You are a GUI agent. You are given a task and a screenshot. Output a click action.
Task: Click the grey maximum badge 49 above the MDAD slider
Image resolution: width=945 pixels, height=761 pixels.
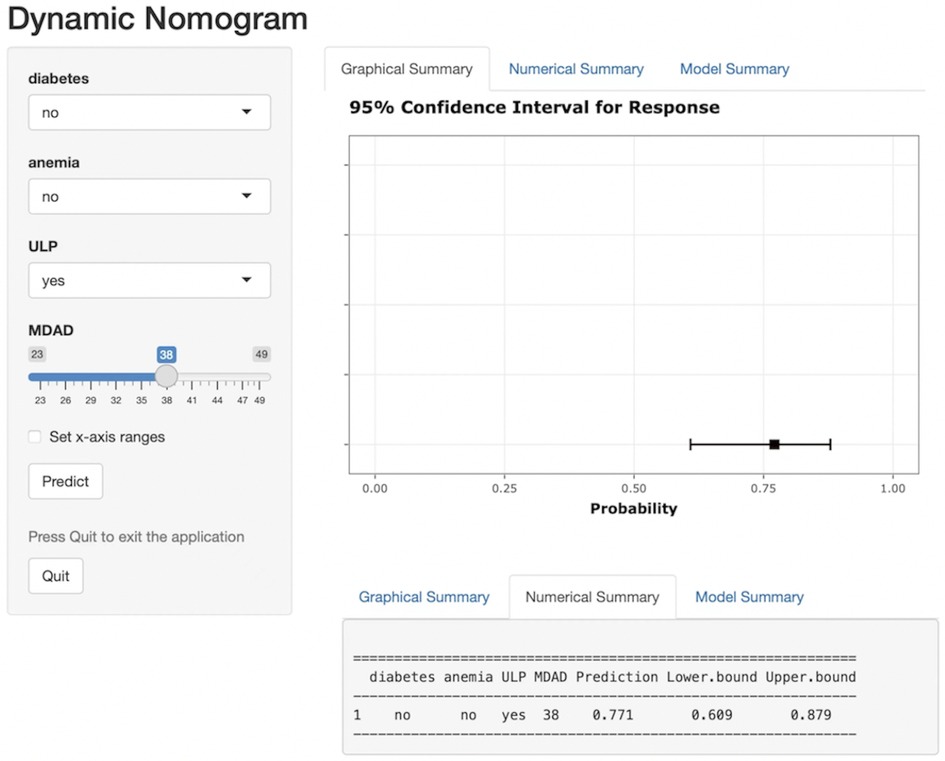pyautogui.click(x=261, y=355)
